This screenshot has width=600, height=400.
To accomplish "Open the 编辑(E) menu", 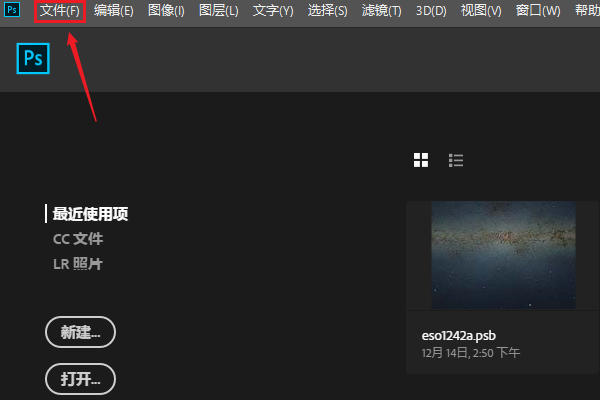I will 114,11.
